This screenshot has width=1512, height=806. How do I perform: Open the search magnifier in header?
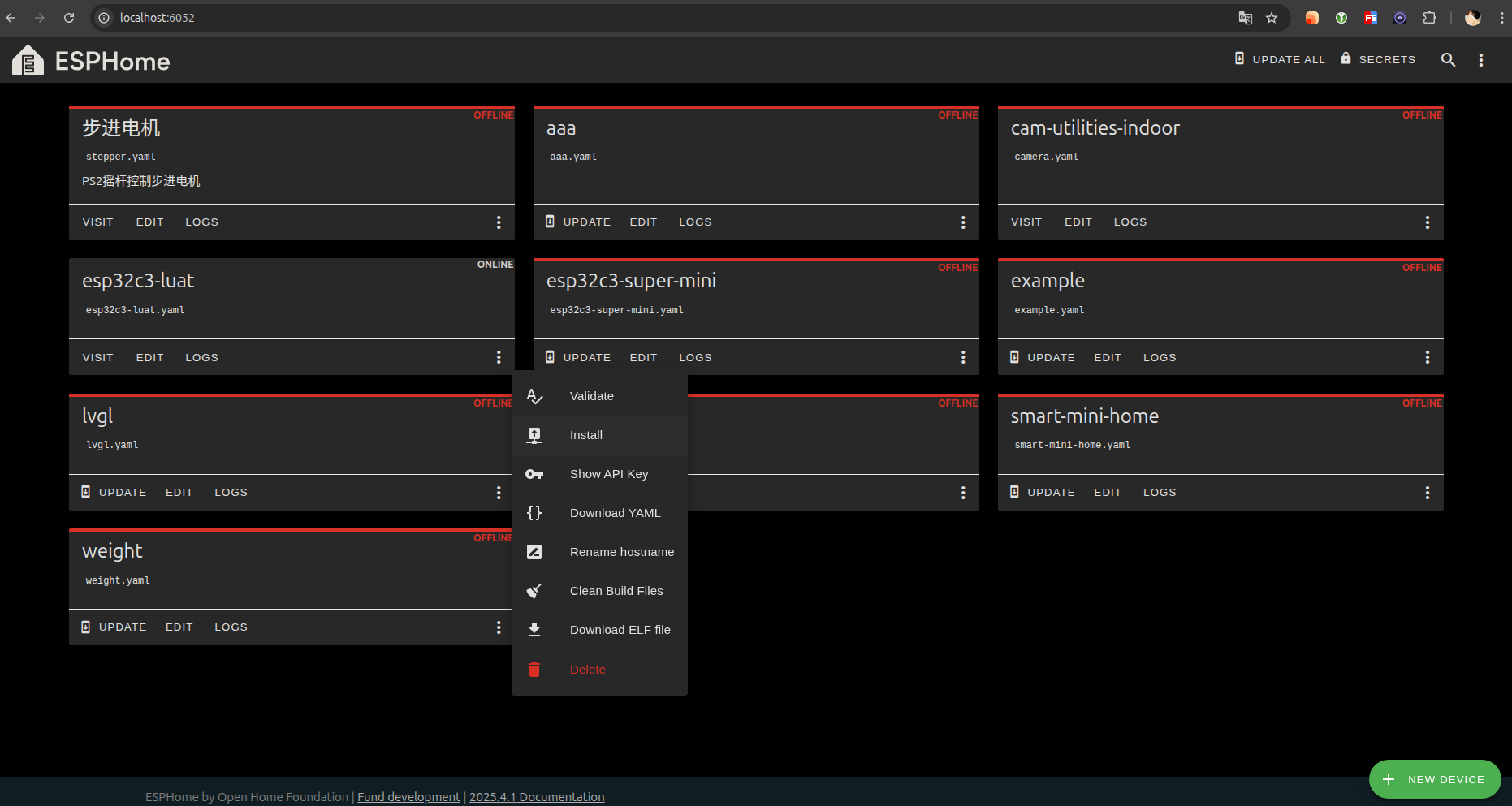tap(1448, 59)
